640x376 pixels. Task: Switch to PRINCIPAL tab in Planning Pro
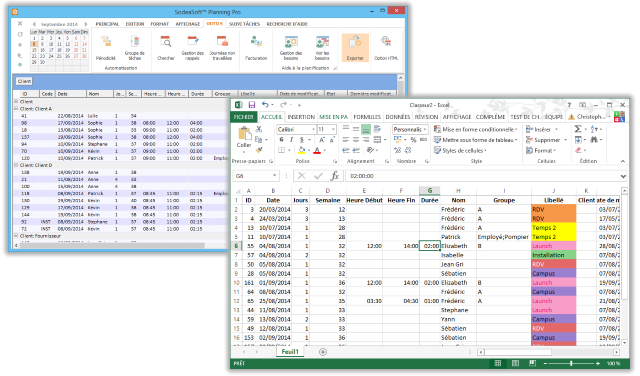[x=107, y=24]
